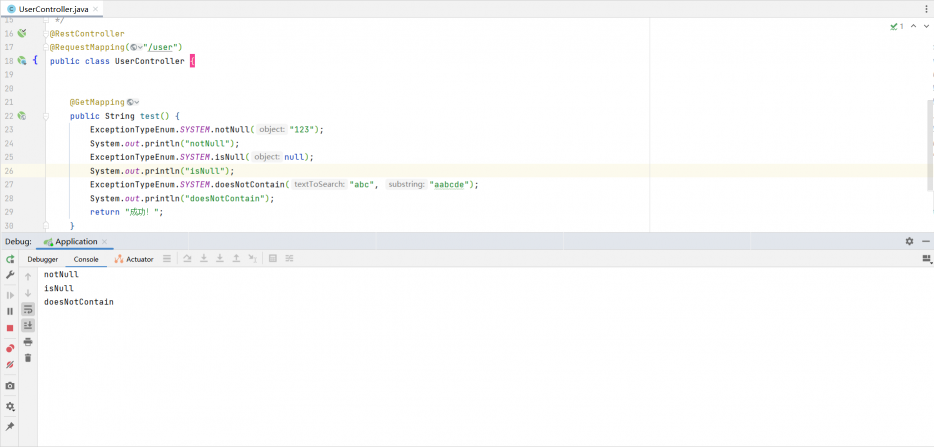Pause the running program
934x447 pixels.
click(x=10, y=311)
